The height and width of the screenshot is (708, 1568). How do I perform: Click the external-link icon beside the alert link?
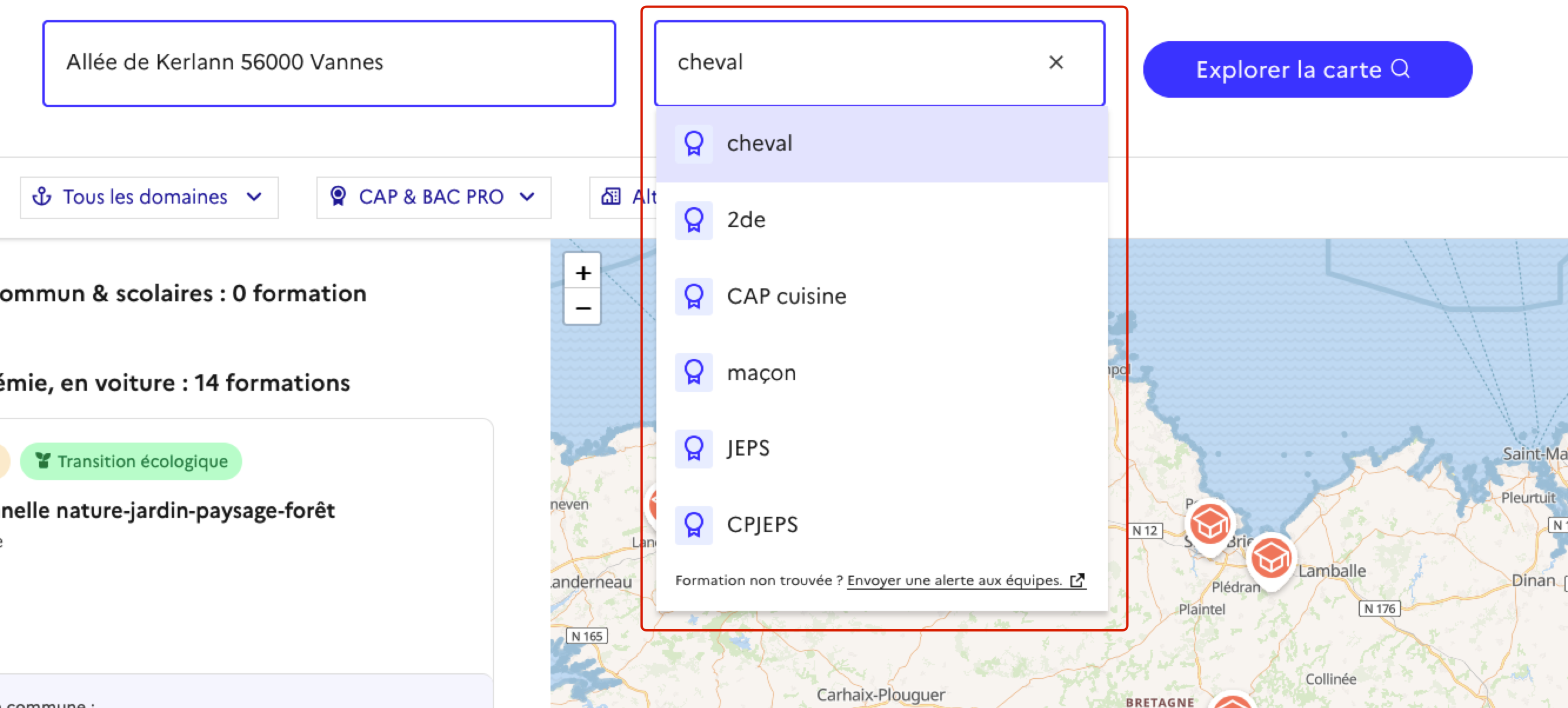[1077, 581]
